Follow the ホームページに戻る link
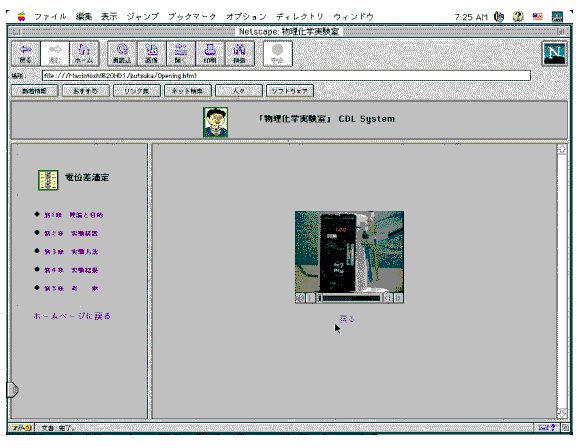Viewport: 581px width, 448px height. coord(72,316)
